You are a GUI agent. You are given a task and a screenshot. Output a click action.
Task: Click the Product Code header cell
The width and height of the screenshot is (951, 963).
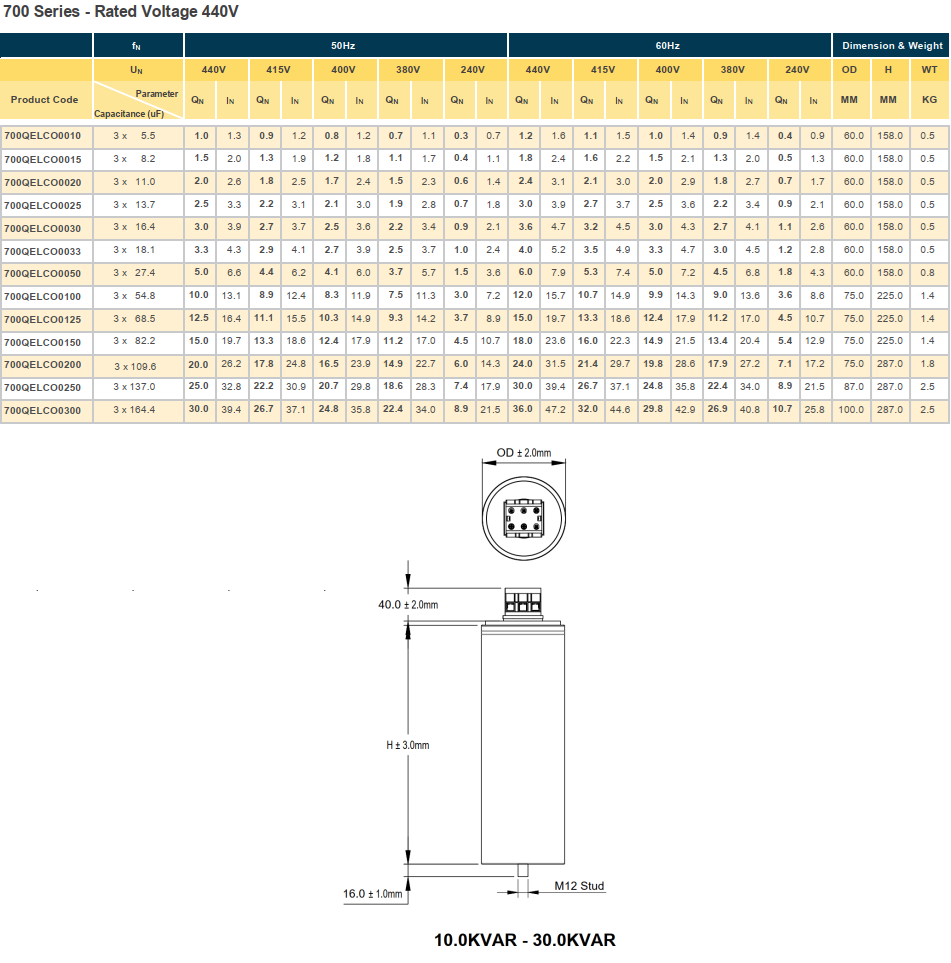[44, 100]
